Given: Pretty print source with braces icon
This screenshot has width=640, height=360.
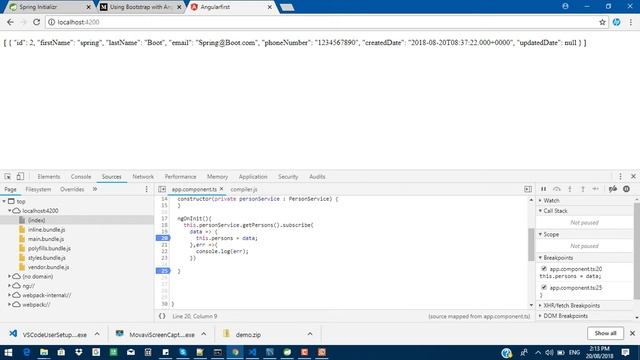Looking at the screenshot, I should click(x=162, y=316).
